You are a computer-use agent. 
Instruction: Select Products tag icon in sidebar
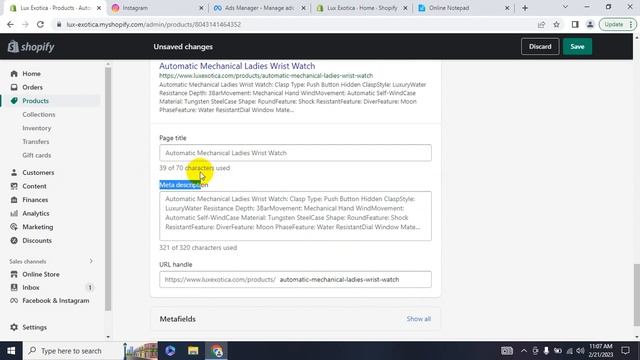[14, 101]
